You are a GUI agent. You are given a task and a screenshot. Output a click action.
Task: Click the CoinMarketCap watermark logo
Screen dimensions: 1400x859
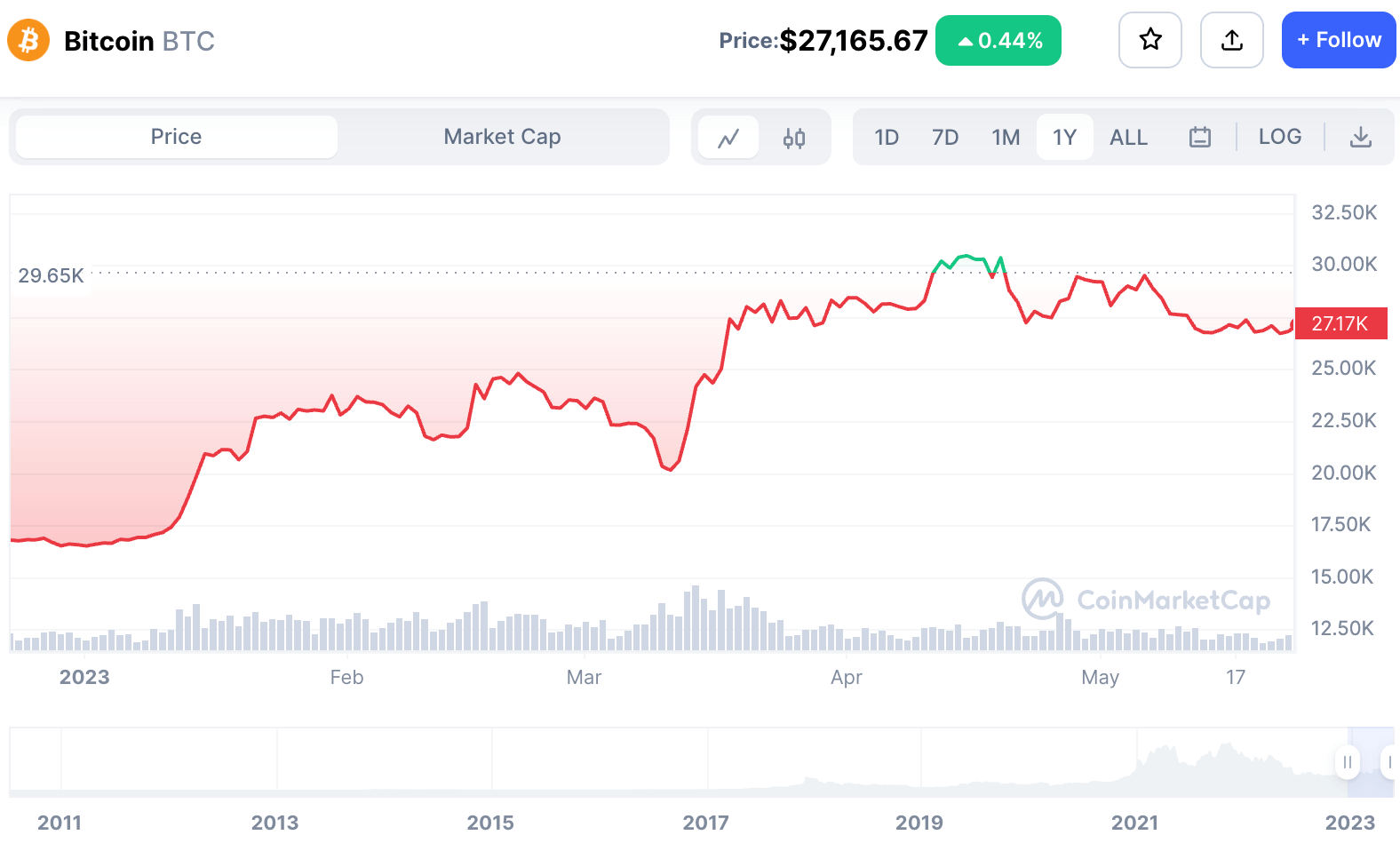tap(1146, 600)
